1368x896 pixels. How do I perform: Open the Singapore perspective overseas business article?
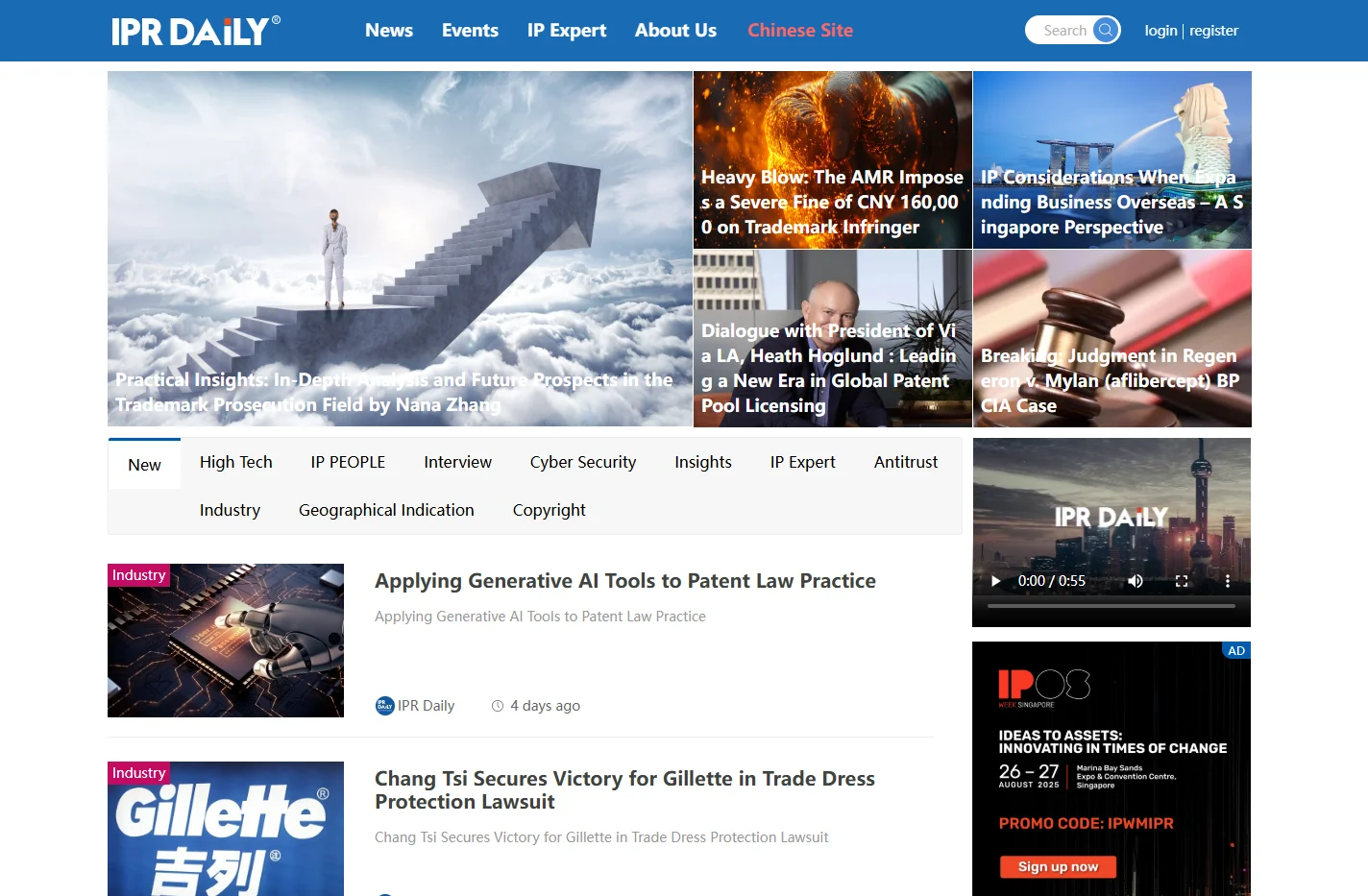[x=1112, y=159]
